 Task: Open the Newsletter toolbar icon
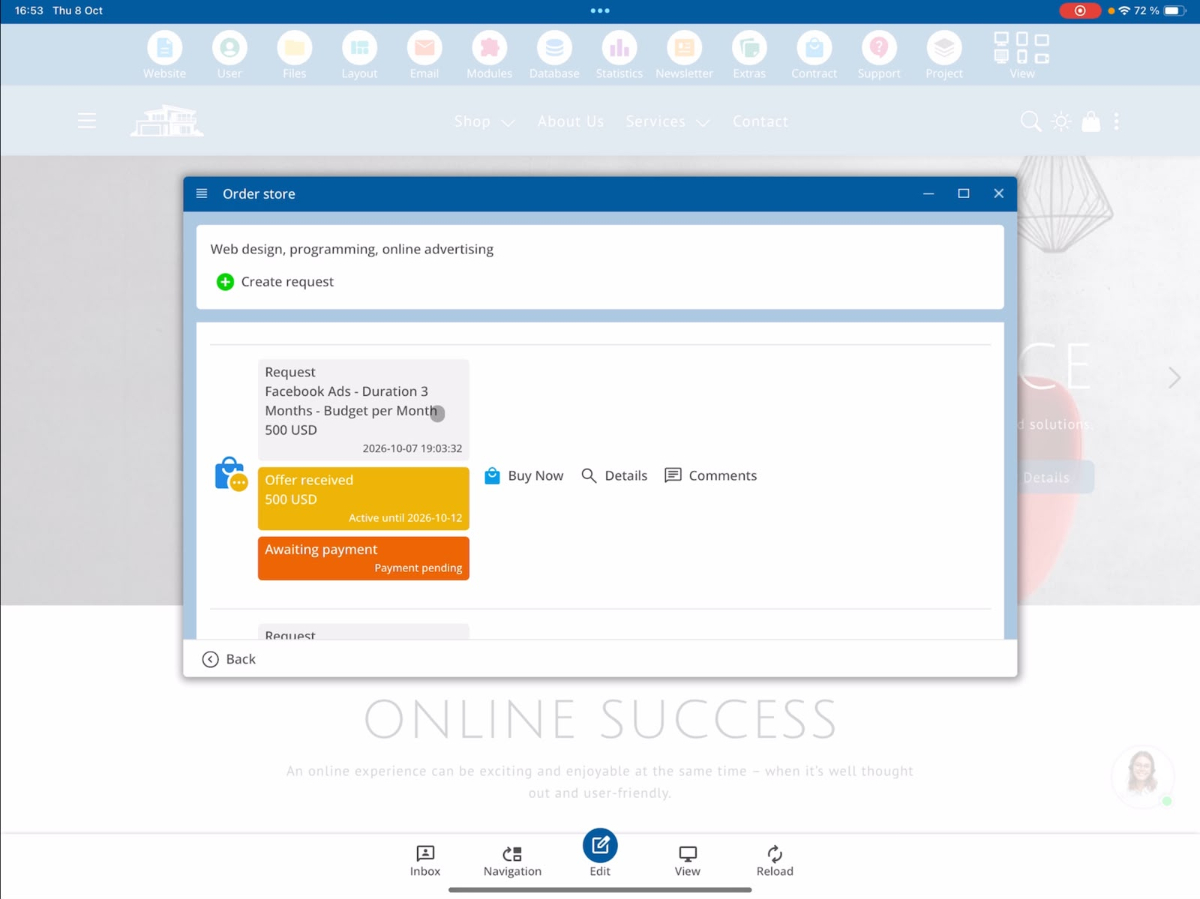(684, 48)
